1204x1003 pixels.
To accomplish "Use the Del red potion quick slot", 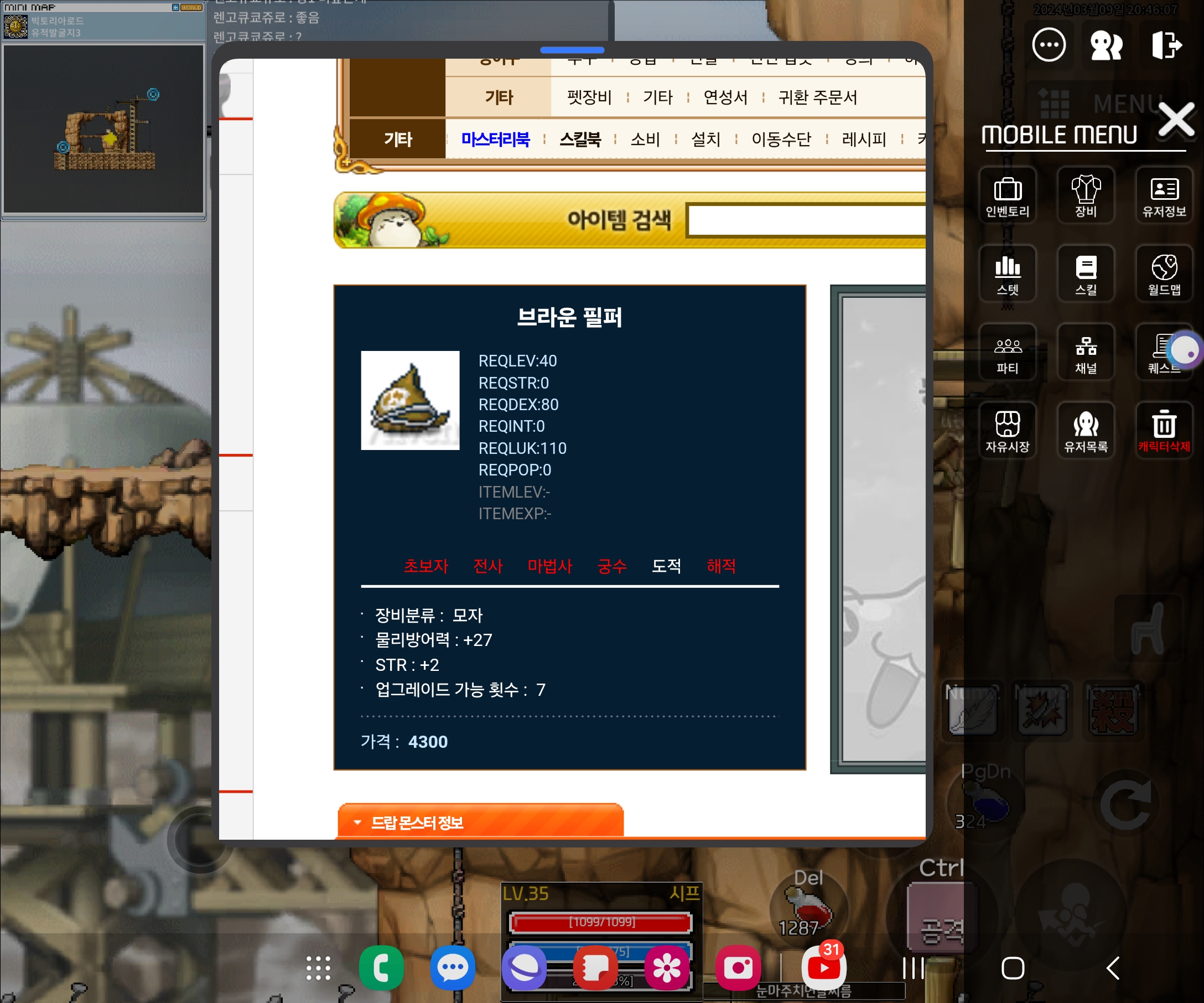I will 808,908.
